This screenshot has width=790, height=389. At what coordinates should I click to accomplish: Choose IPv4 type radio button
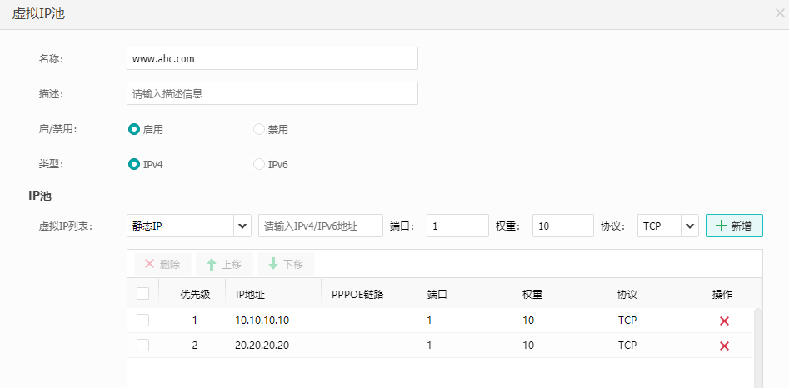point(134,164)
